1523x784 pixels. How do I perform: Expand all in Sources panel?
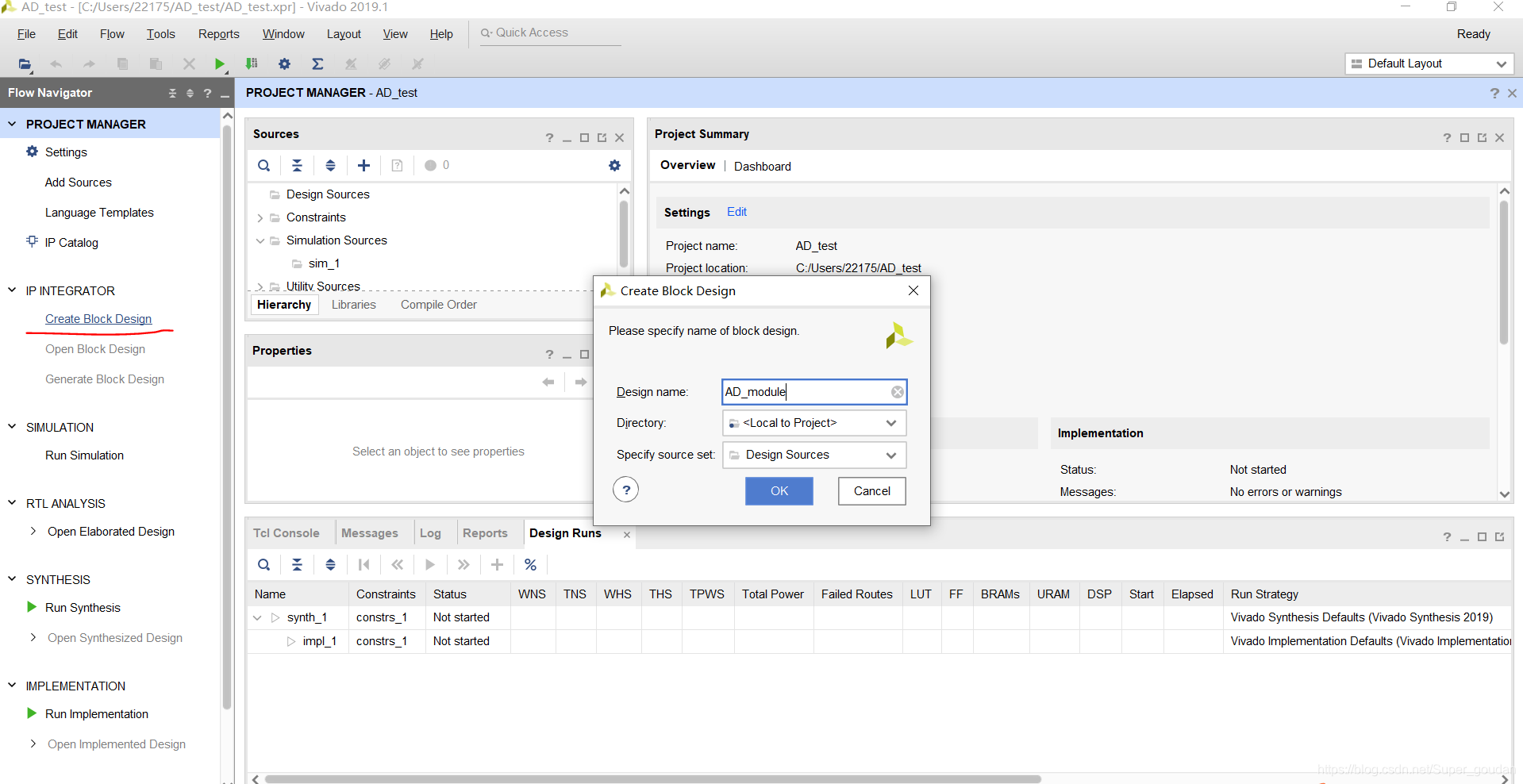coord(330,165)
